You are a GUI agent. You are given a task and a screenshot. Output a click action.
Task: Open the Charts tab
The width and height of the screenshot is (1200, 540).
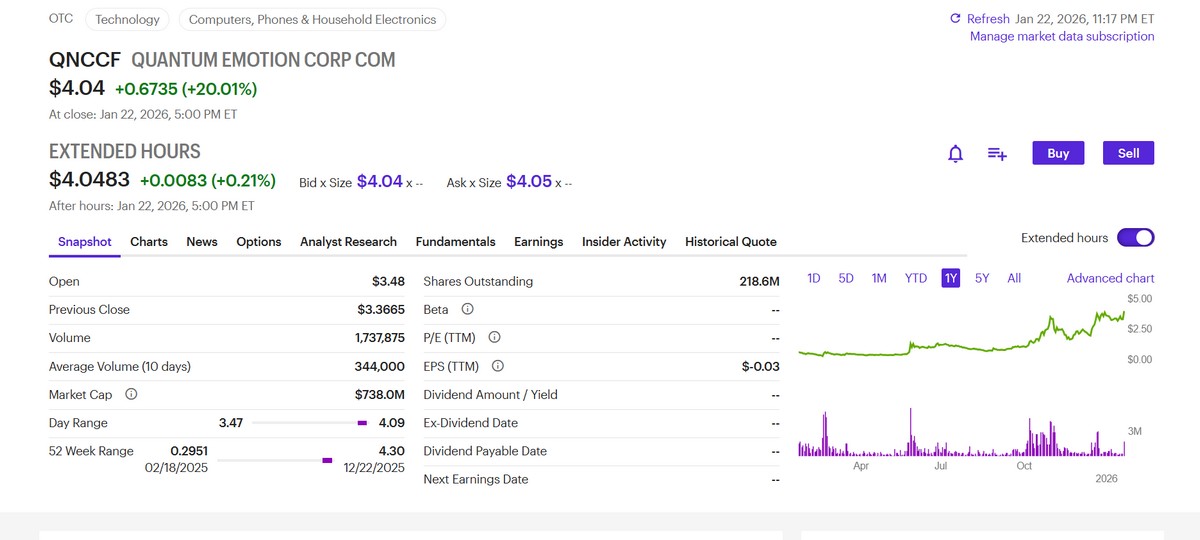(x=149, y=242)
